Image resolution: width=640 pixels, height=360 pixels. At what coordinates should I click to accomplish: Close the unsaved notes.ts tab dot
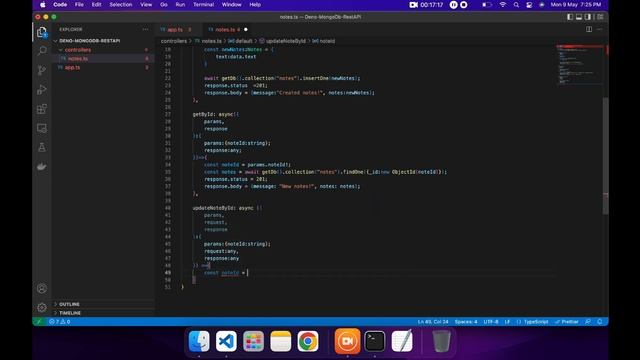pos(246,29)
